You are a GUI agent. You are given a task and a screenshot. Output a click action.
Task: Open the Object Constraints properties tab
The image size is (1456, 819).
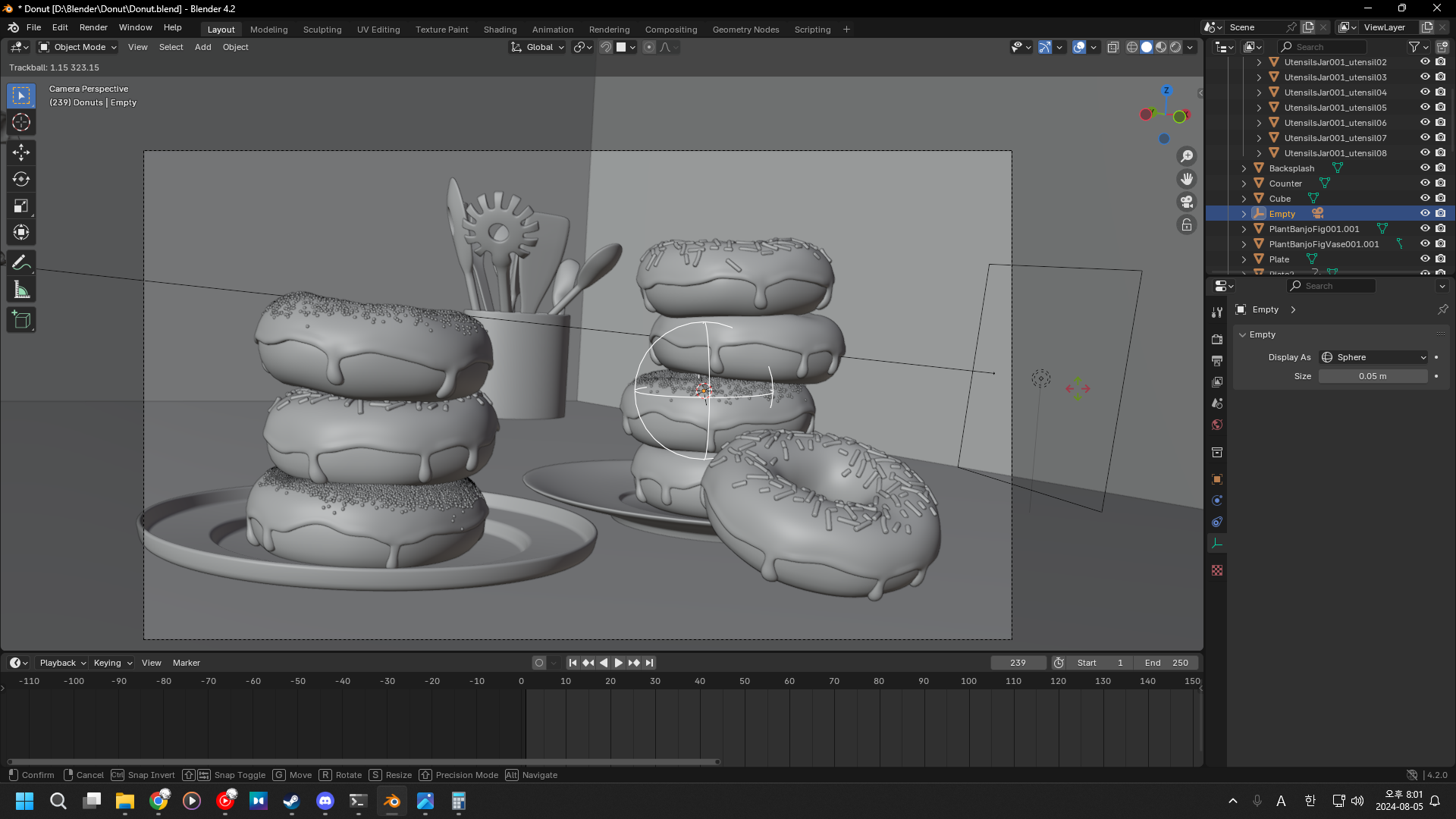pyautogui.click(x=1217, y=522)
